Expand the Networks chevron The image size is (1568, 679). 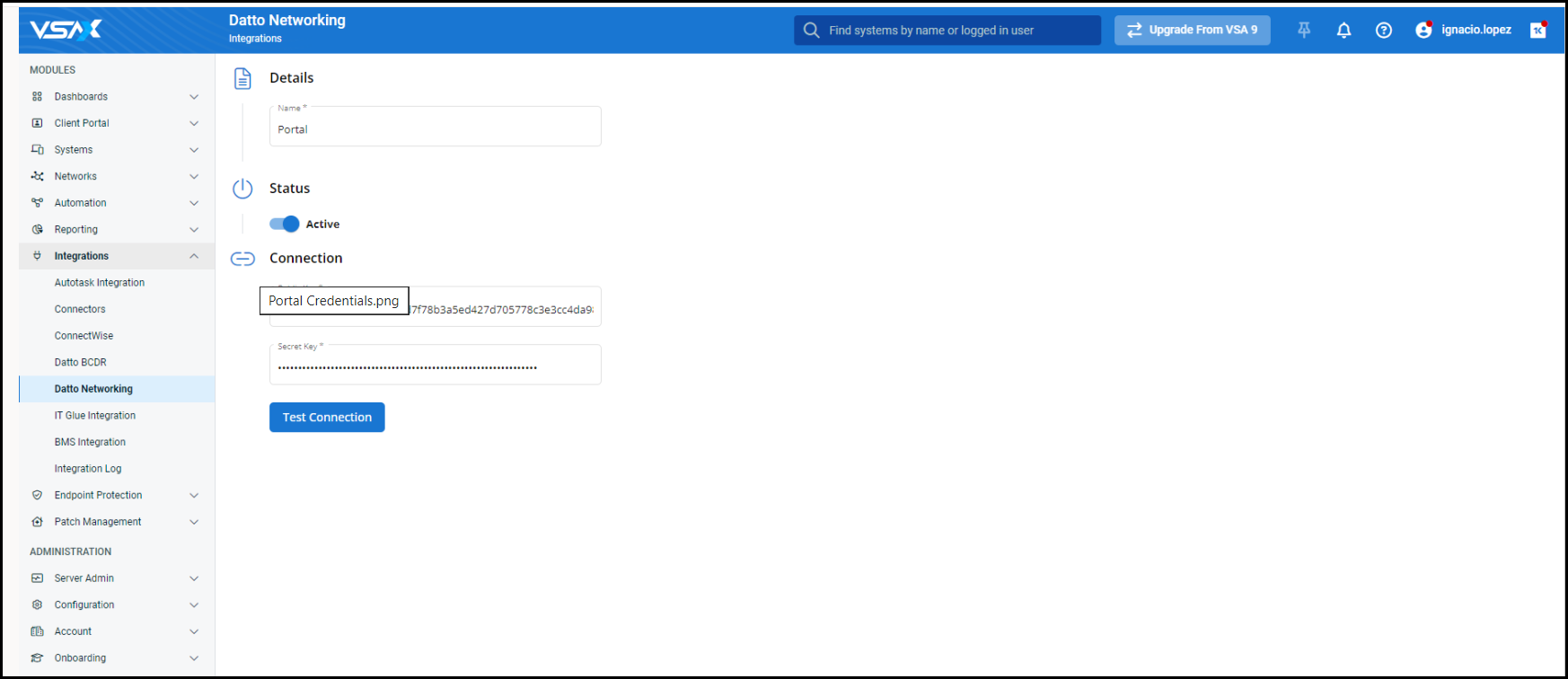194,176
